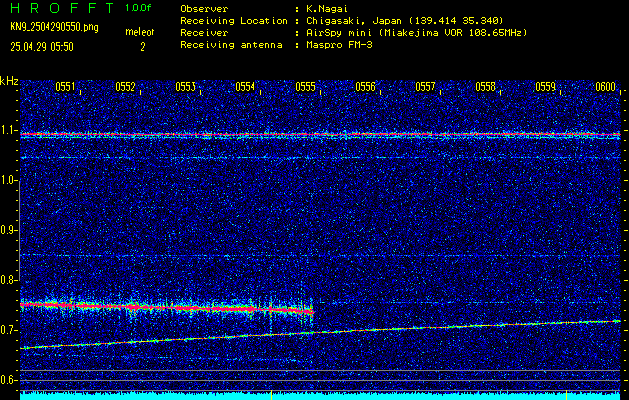Click the Receiving antenna label
629x400 pixels.
pos(231,45)
